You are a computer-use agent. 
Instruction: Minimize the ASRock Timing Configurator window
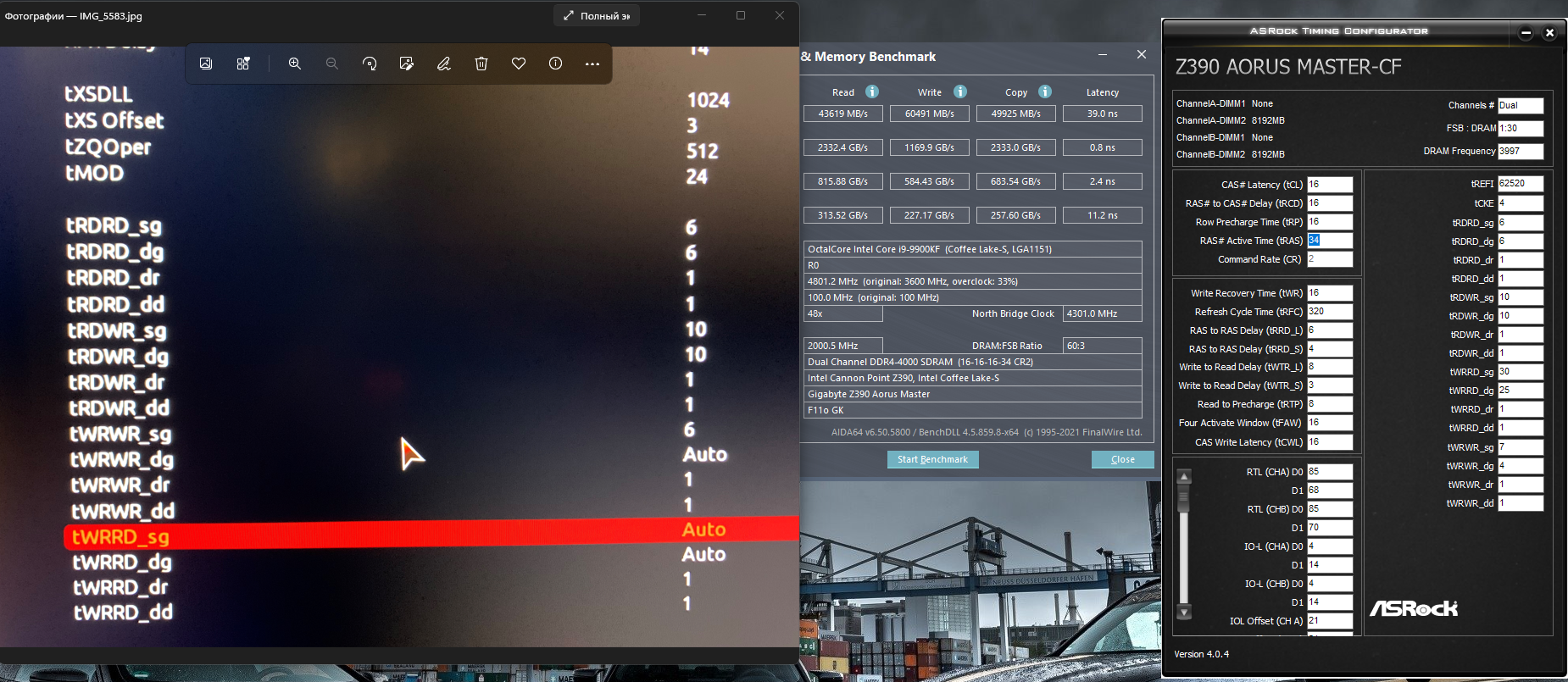click(1526, 33)
